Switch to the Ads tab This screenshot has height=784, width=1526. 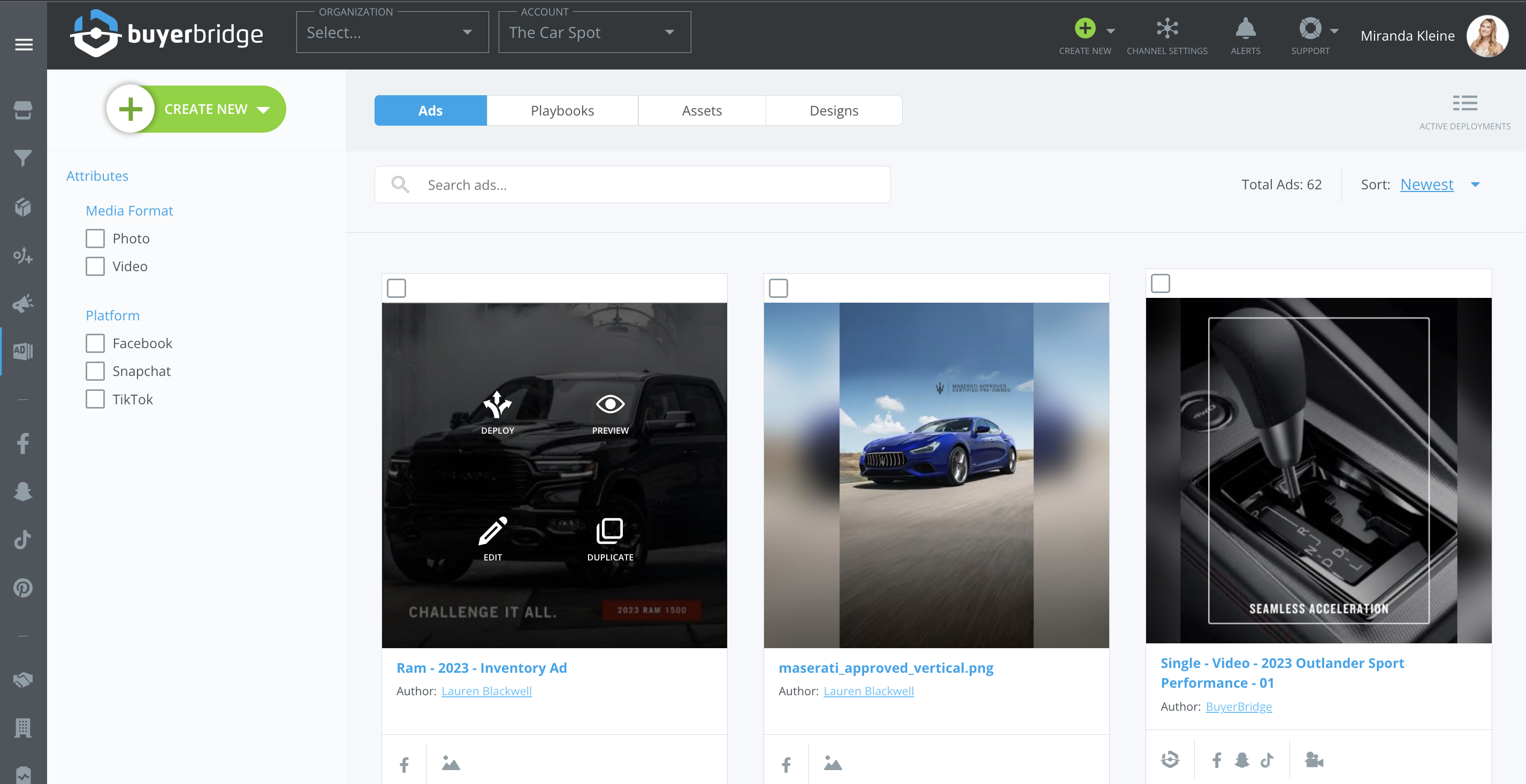430,110
